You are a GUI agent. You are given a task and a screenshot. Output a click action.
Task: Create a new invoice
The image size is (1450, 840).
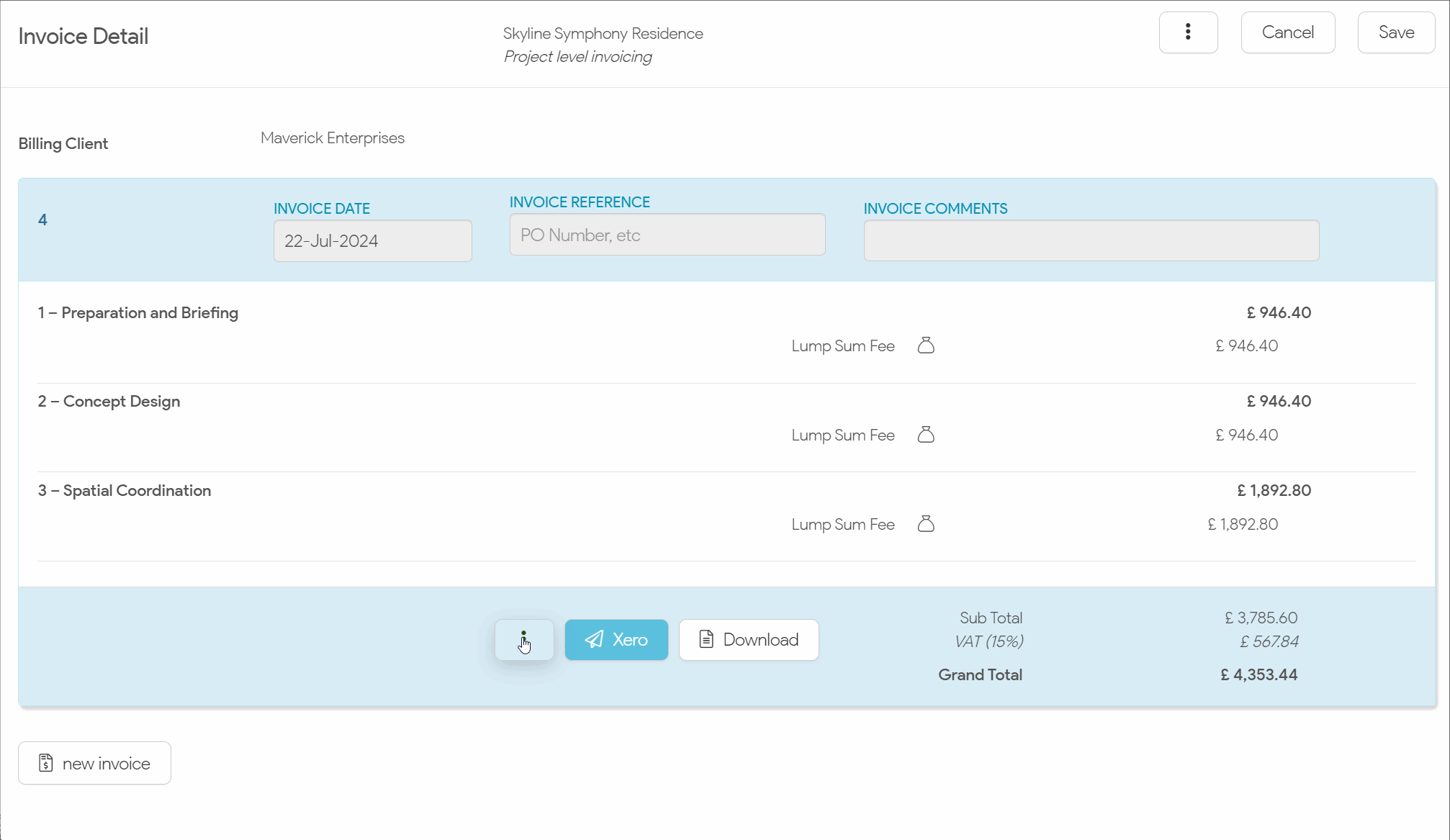(x=94, y=763)
